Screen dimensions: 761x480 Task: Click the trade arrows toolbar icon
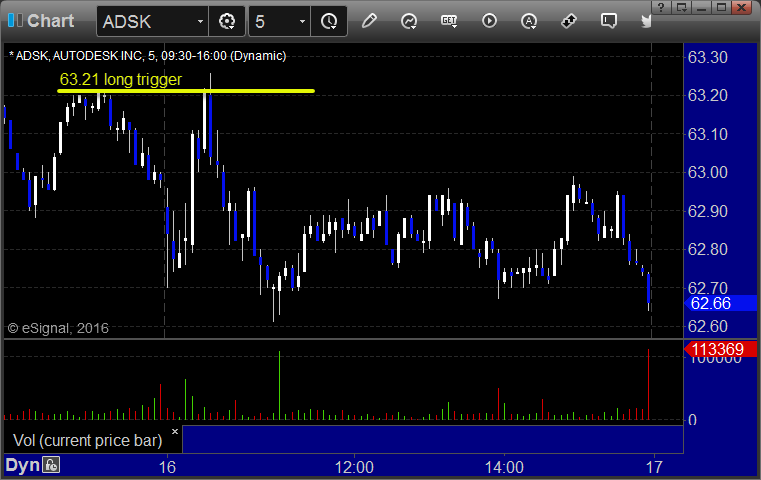[x=568, y=21]
